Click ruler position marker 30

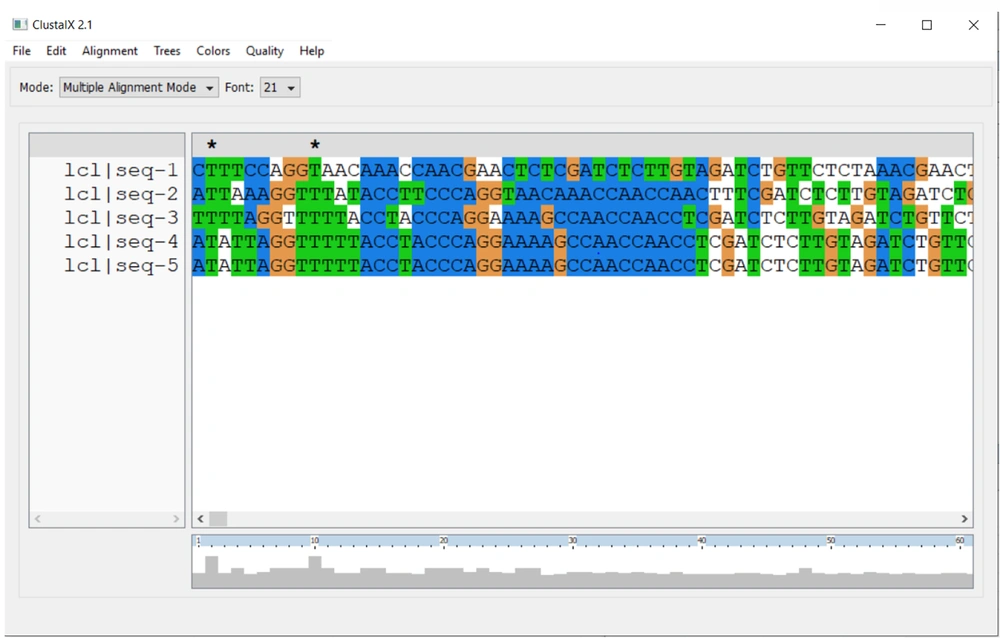(573, 540)
